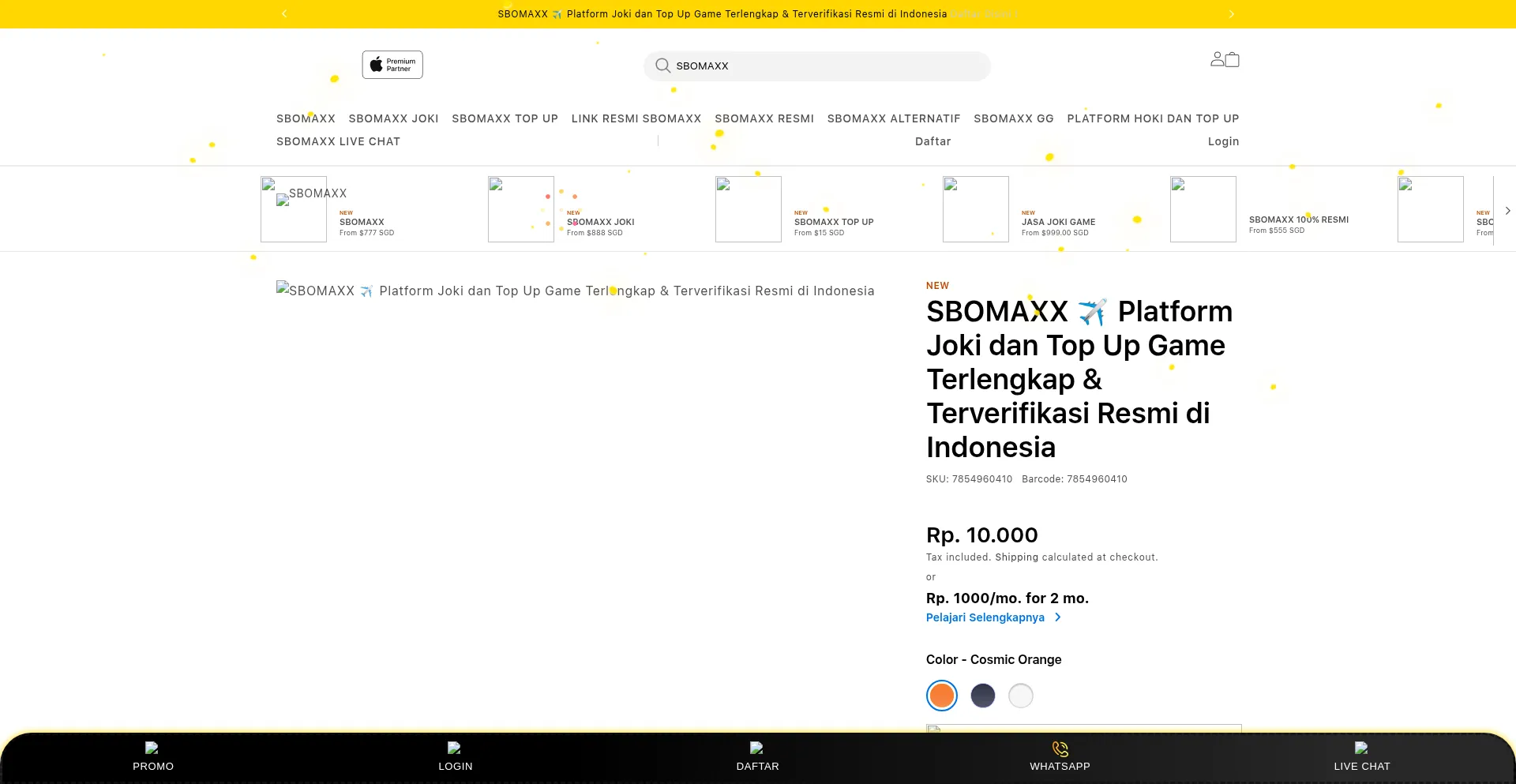Click the Shipping link under price
The image size is (1516, 784).
(x=1017, y=557)
